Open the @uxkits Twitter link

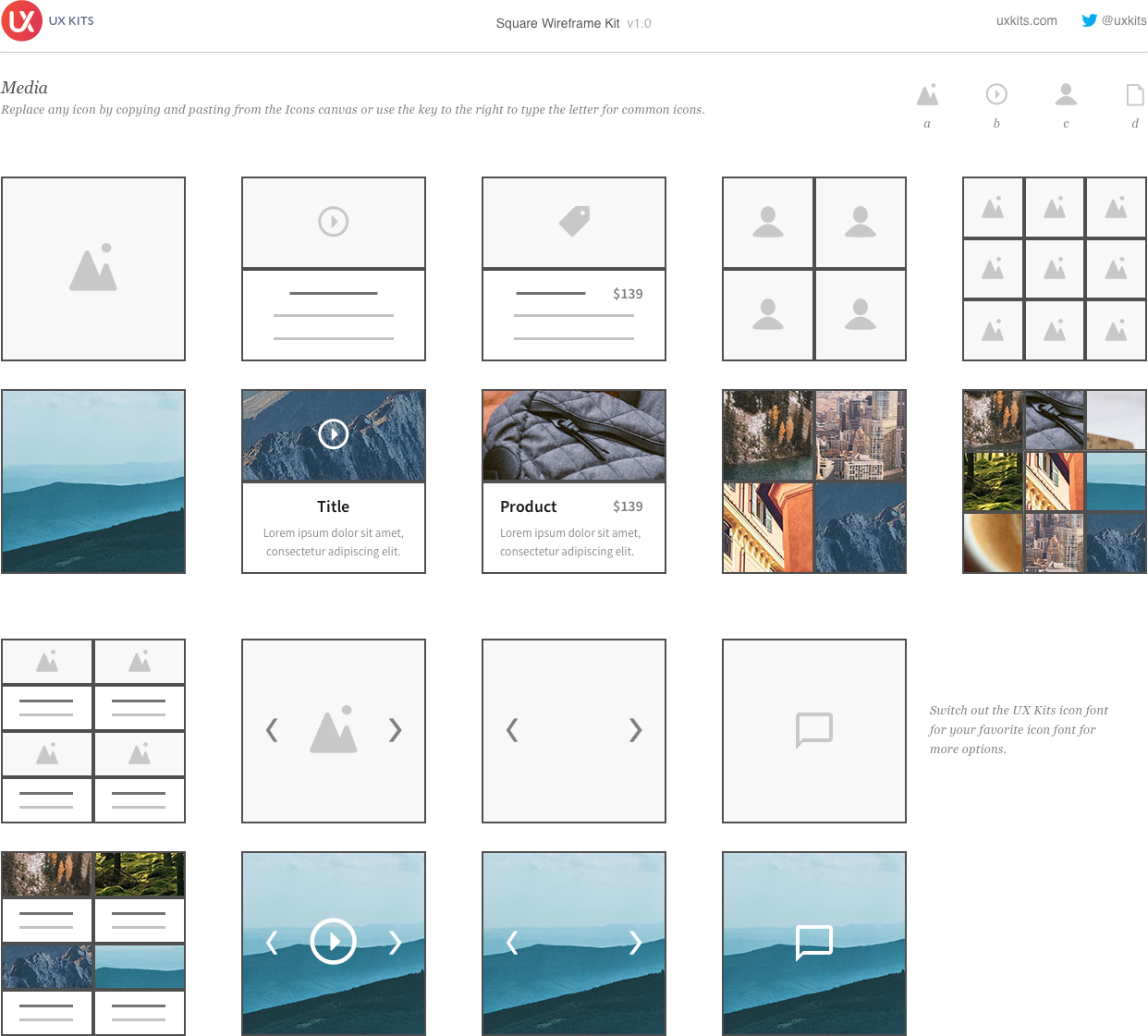click(x=1123, y=20)
